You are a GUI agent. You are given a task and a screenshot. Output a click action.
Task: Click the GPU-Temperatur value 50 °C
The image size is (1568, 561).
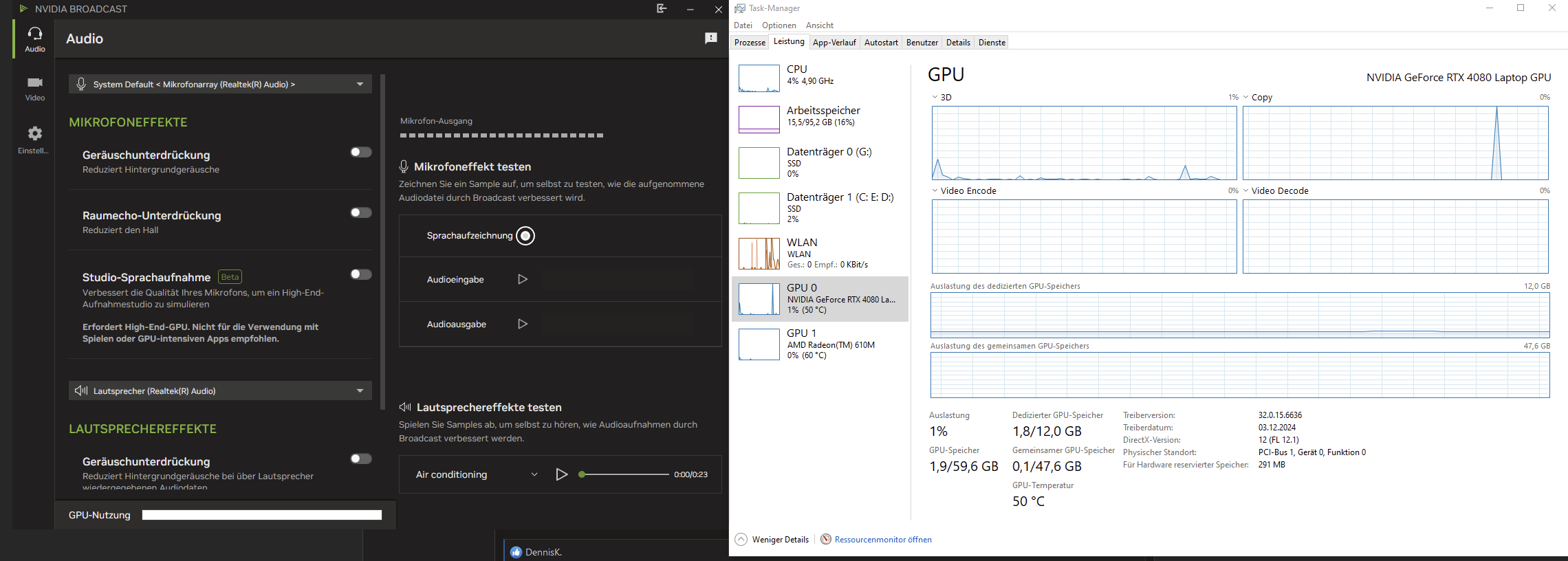1028,501
